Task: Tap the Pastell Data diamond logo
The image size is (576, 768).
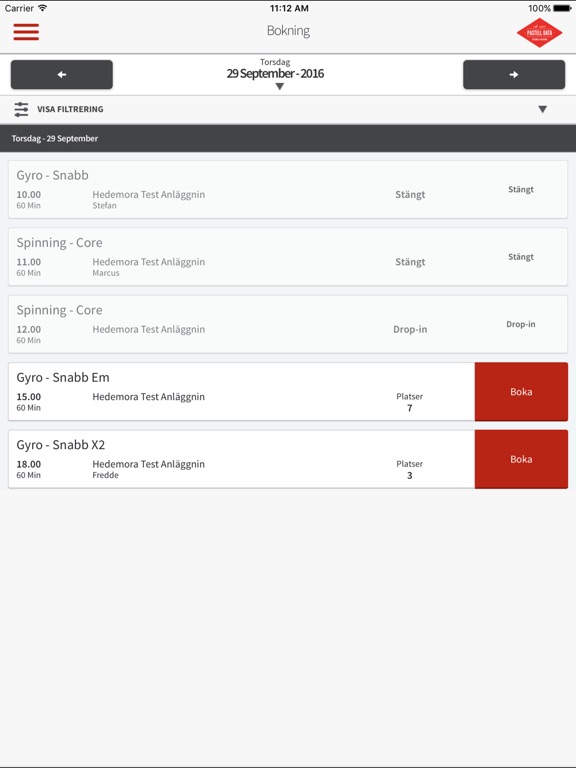Action: 539,33
